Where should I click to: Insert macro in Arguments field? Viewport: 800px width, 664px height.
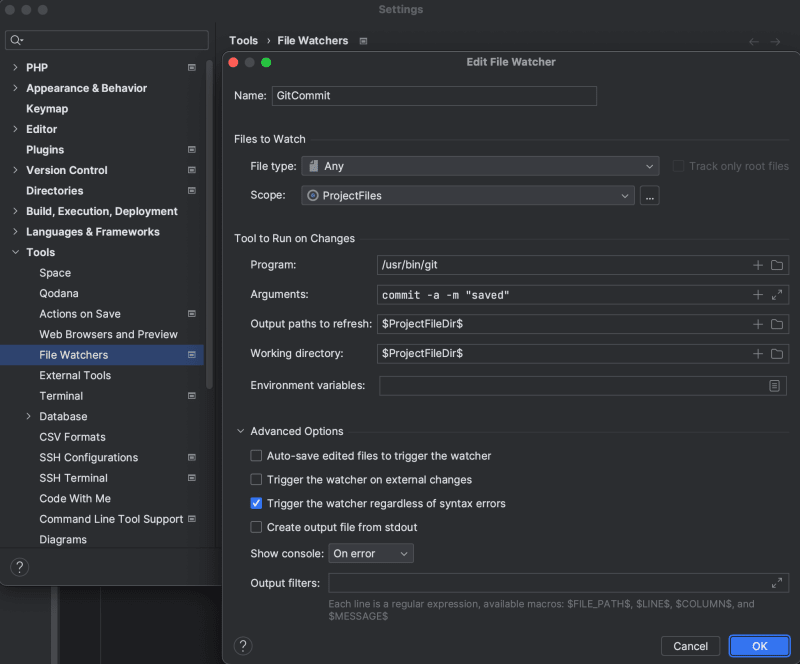pos(758,294)
